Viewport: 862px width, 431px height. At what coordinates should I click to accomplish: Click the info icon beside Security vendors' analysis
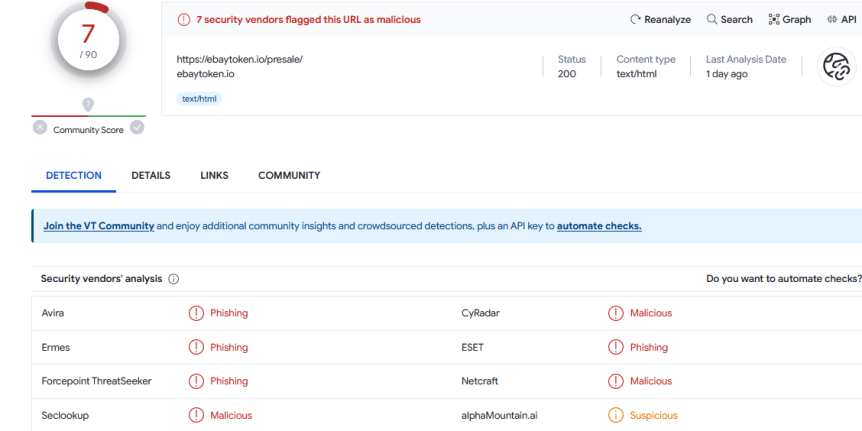tap(173, 279)
